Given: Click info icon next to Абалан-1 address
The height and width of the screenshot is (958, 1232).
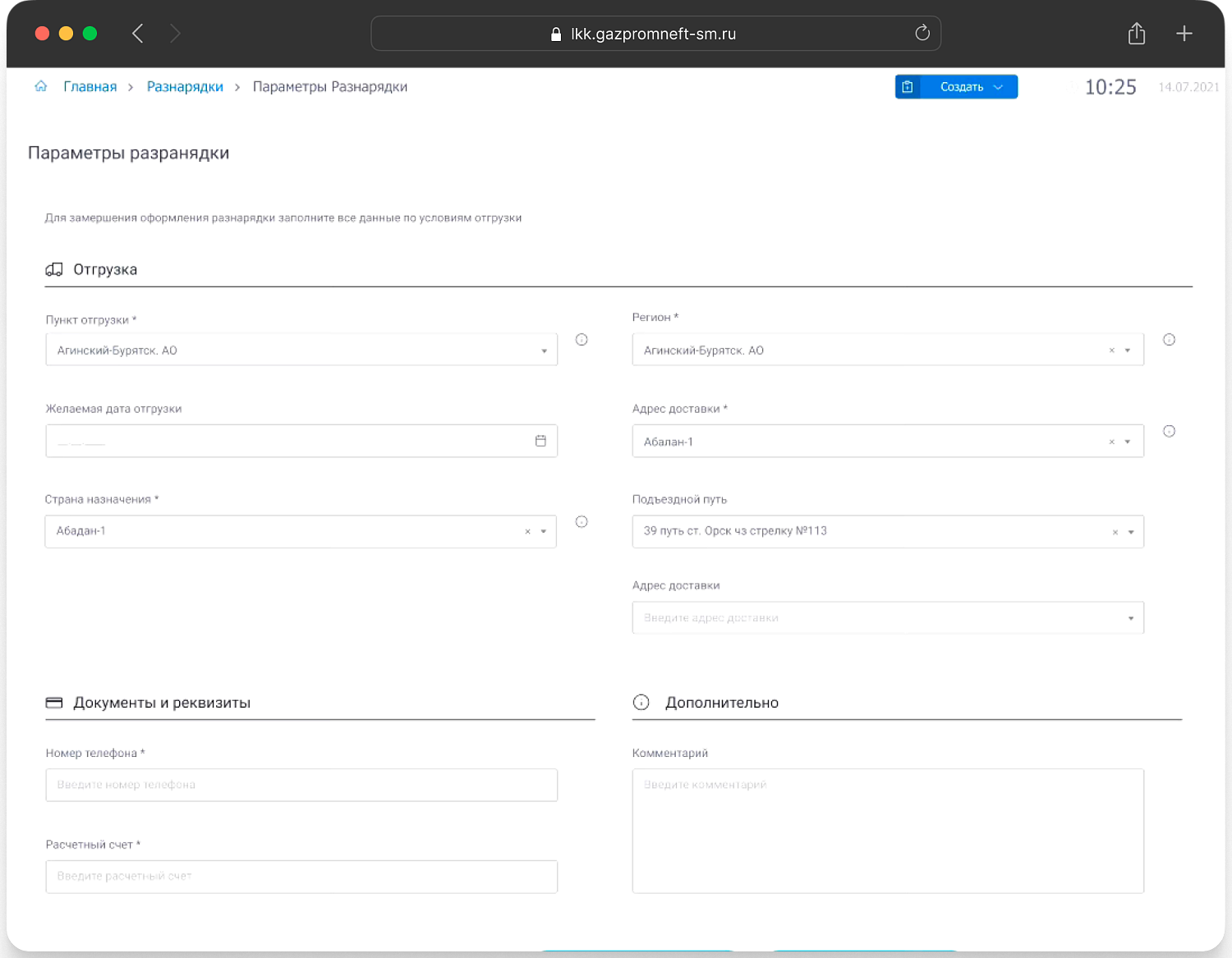Looking at the screenshot, I should [1170, 431].
